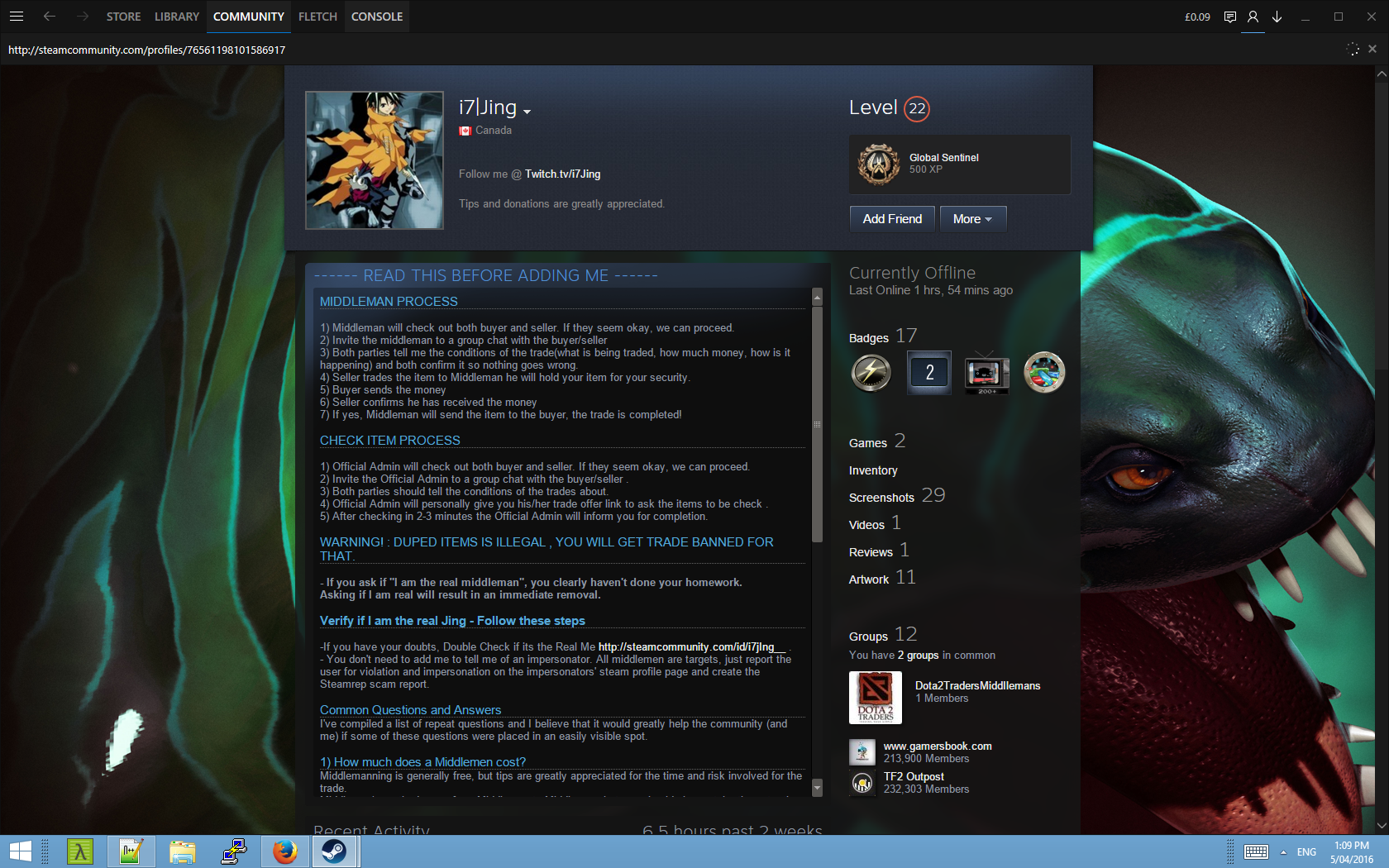Click the hamburger menu icon
The image size is (1389, 868).
(x=17, y=17)
